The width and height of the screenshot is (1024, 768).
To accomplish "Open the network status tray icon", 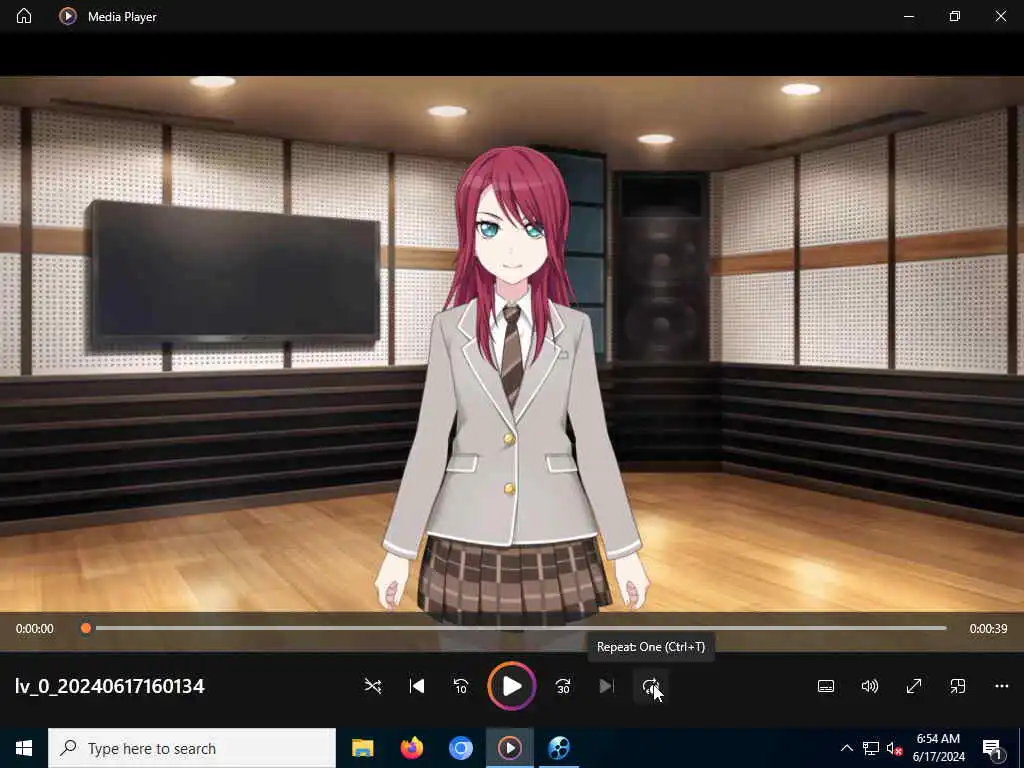I will pos(871,748).
